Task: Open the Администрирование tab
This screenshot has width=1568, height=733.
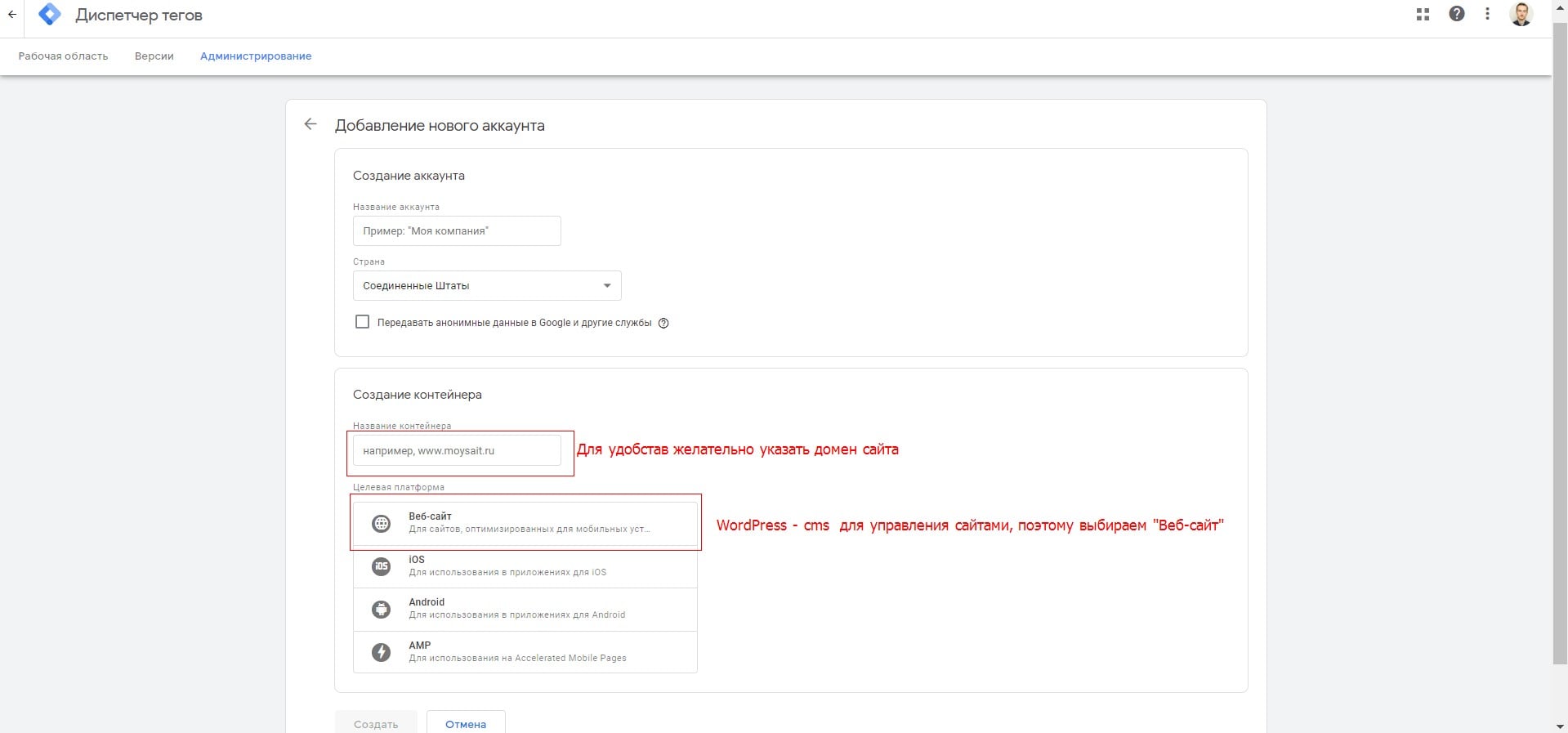Action: (256, 56)
